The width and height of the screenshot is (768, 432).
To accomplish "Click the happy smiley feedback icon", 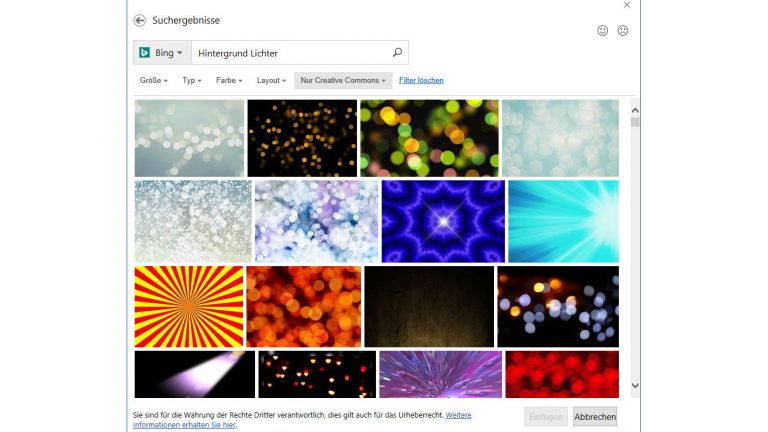I will (x=602, y=30).
